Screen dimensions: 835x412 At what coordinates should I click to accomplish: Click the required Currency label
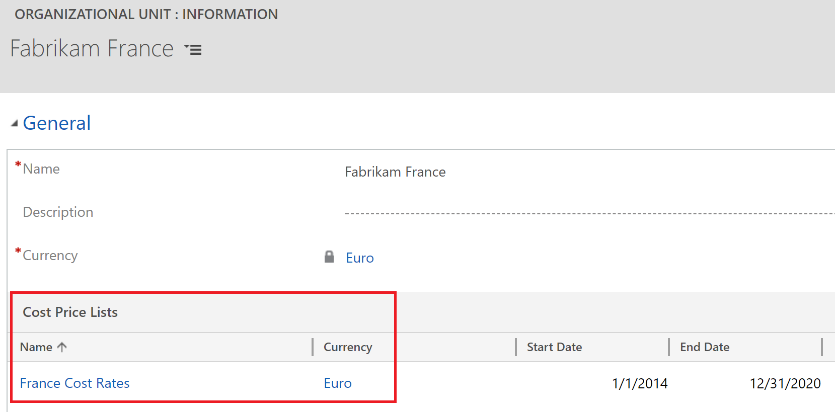pyautogui.click(x=50, y=255)
